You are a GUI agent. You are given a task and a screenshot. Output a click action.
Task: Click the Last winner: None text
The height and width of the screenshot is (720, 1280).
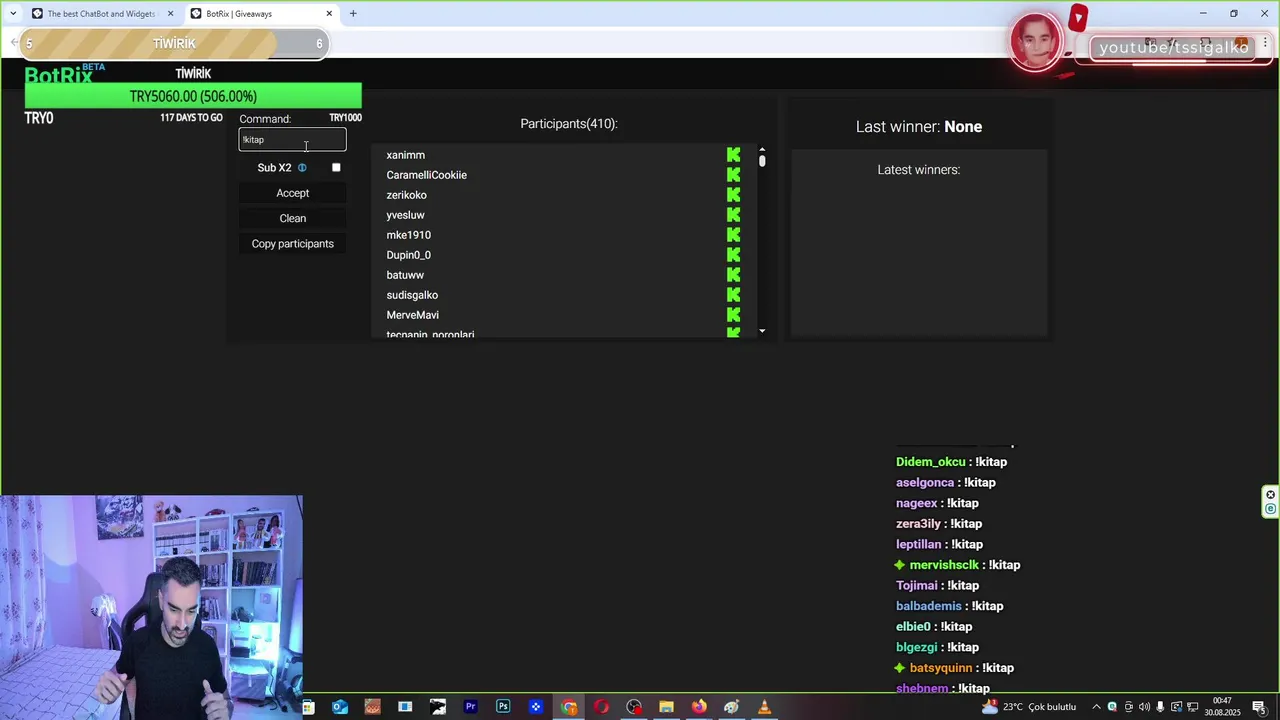point(919,127)
